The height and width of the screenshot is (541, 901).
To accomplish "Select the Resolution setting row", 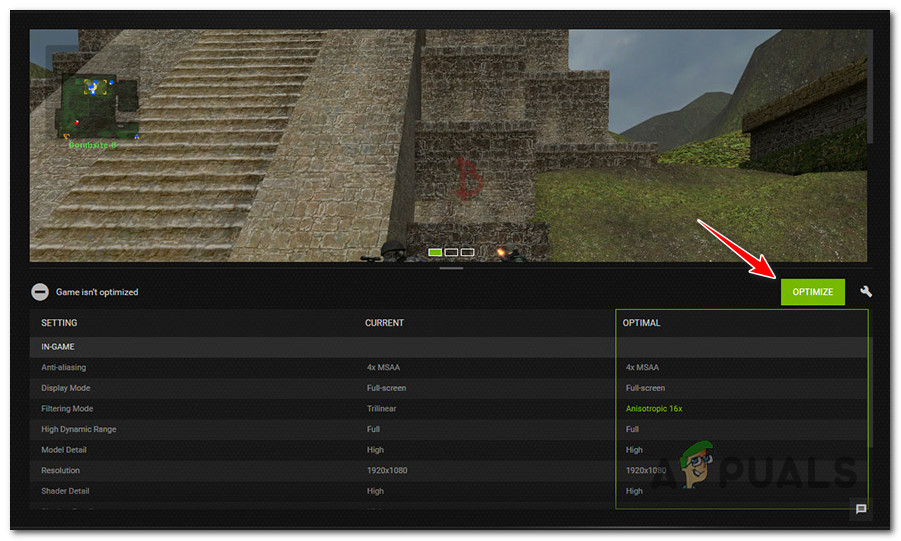I will (x=449, y=470).
